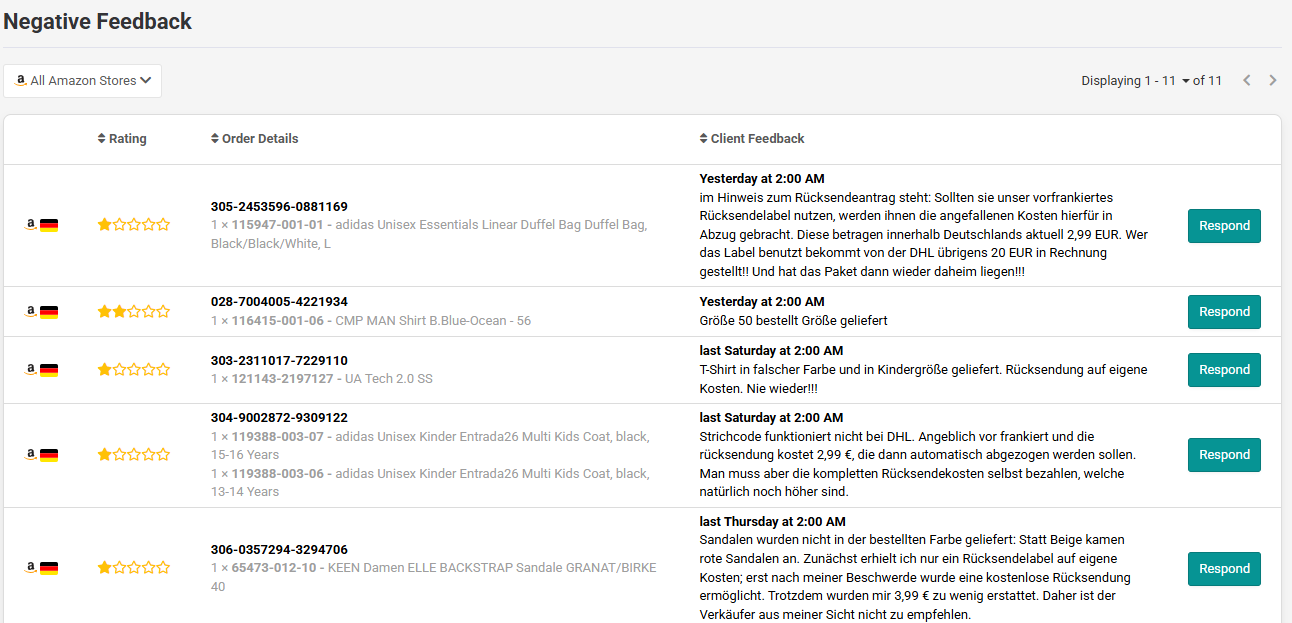Image resolution: width=1292 pixels, height=623 pixels.
Task: Go to next page arrow
Action: click(x=1273, y=81)
